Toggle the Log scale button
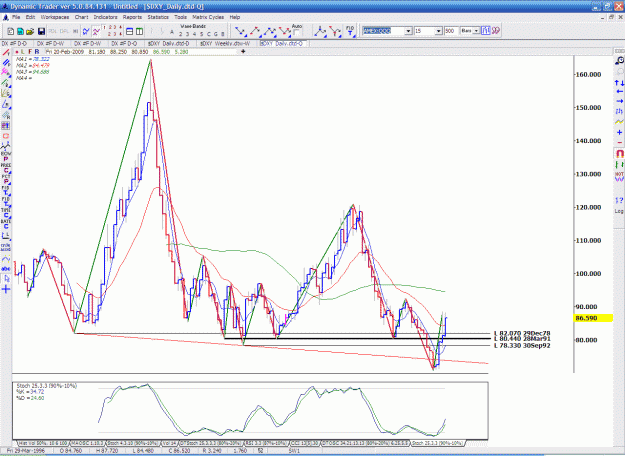 [x=619, y=211]
